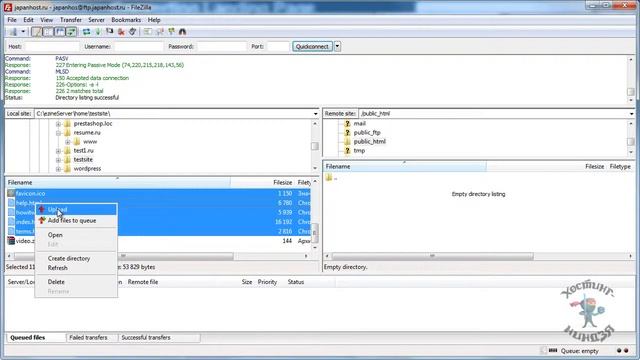This screenshot has height=360, width=640.
Task: Reconnect to last server icon
Action: (133, 32)
